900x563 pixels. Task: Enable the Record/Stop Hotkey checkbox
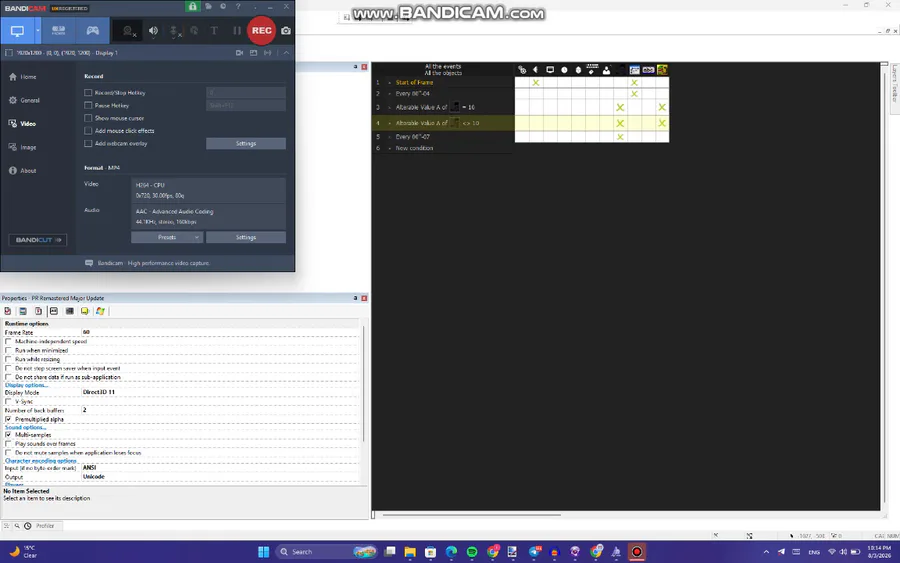(x=88, y=92)
